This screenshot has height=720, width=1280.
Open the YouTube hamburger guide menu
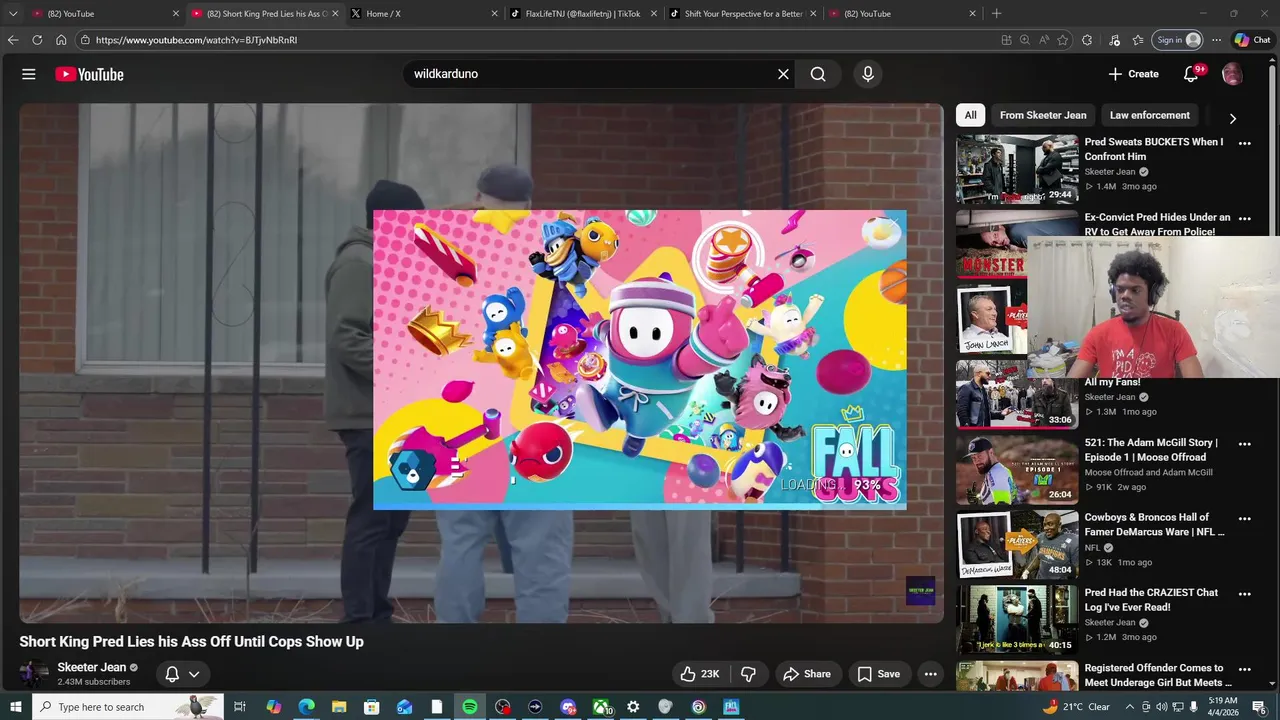click(29, 74)
